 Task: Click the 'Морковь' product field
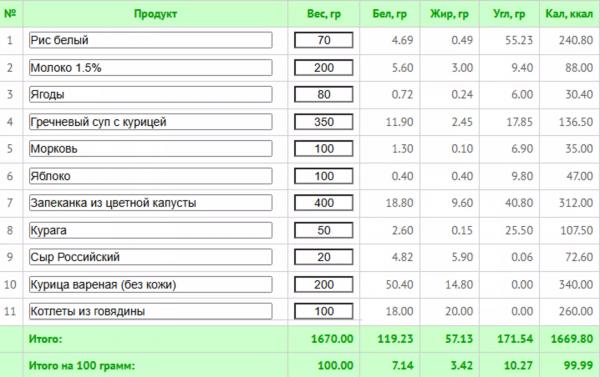[x=150, y=149]
